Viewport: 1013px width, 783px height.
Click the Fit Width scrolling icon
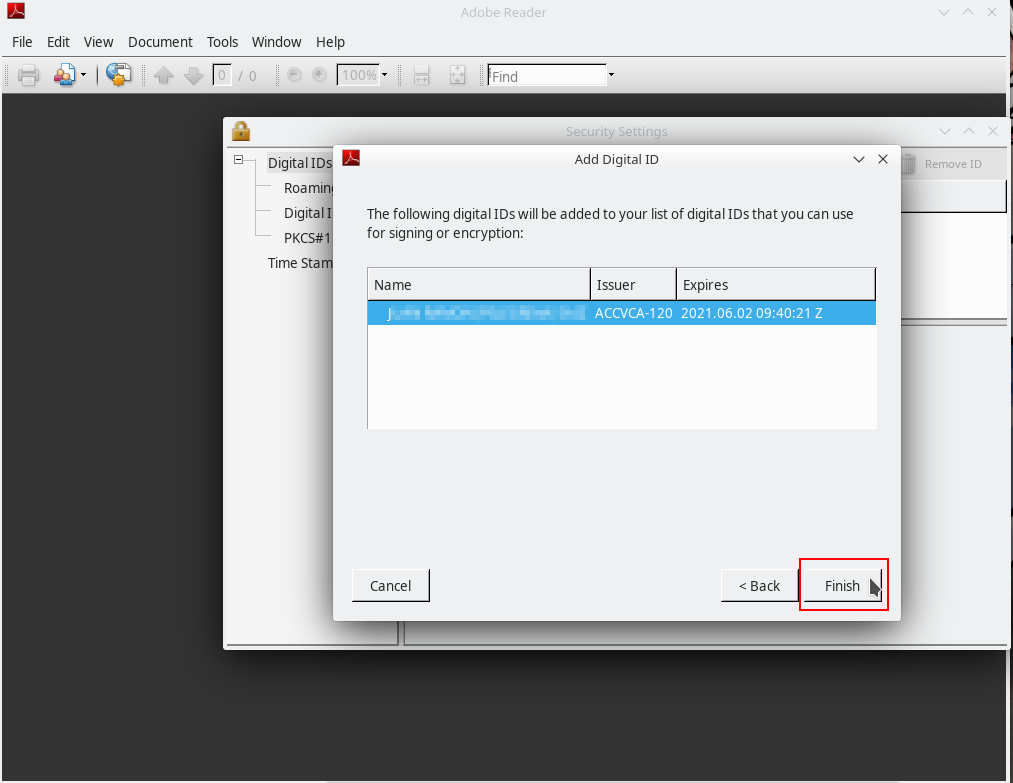pos(422,75)
